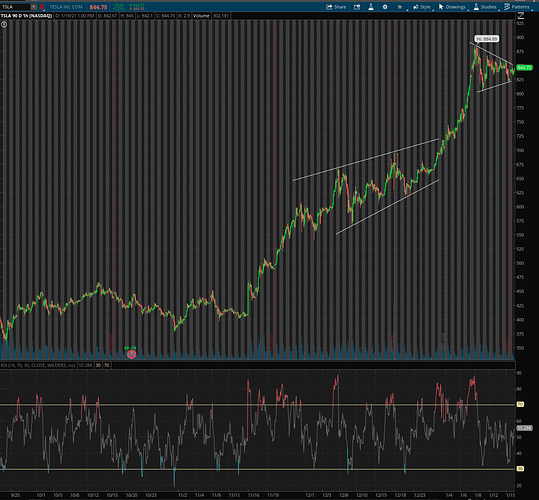
Task: Open the Studies menu
Action: (485, 7)
